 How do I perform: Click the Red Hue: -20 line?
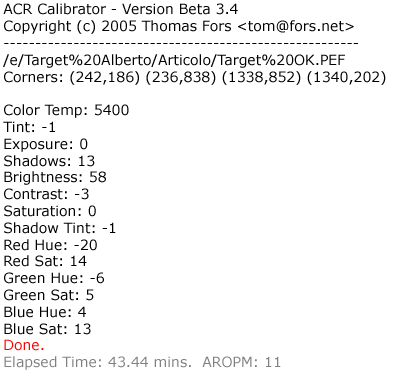coord(50,245)
